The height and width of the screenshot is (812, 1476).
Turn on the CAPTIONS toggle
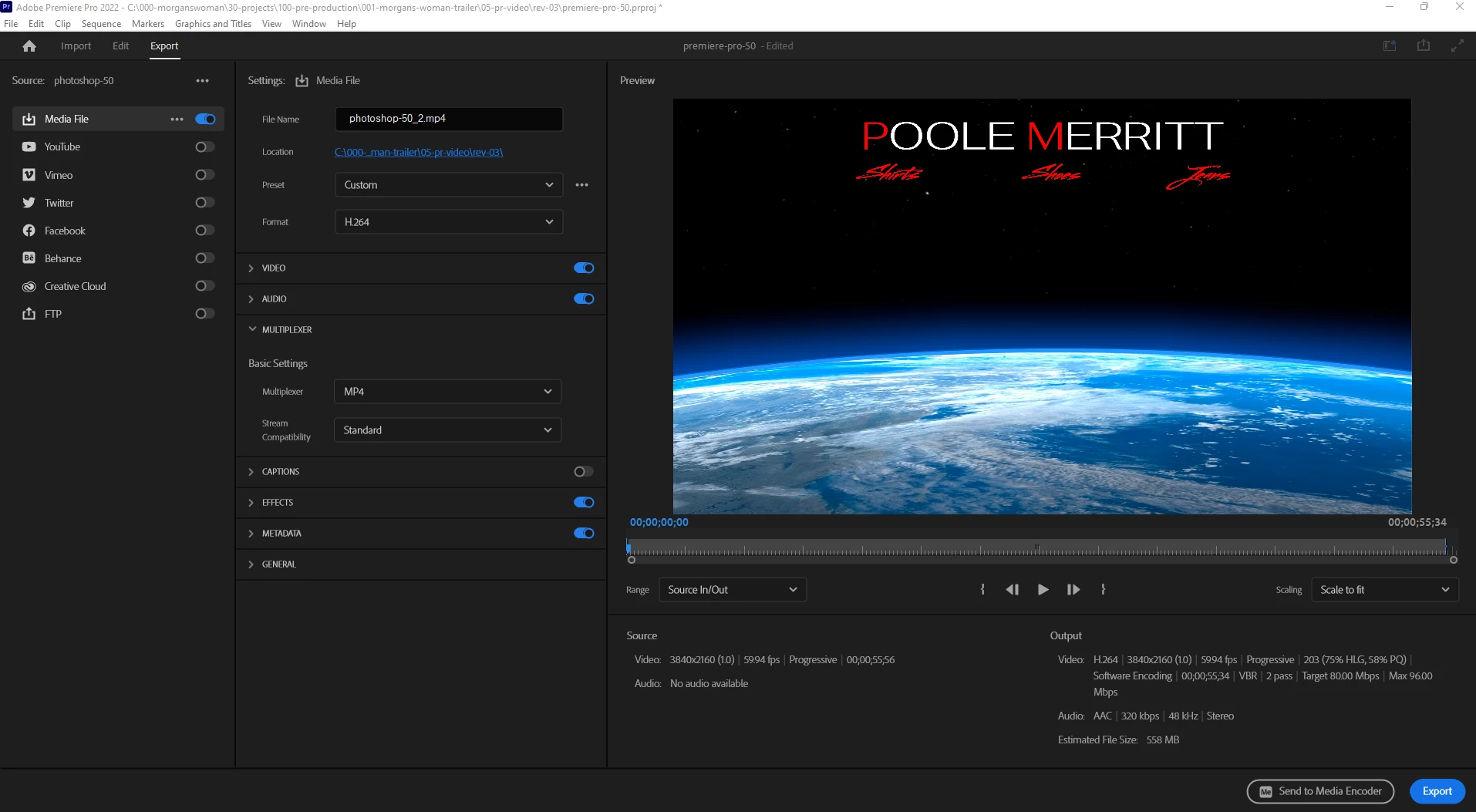tap(584, 472)
